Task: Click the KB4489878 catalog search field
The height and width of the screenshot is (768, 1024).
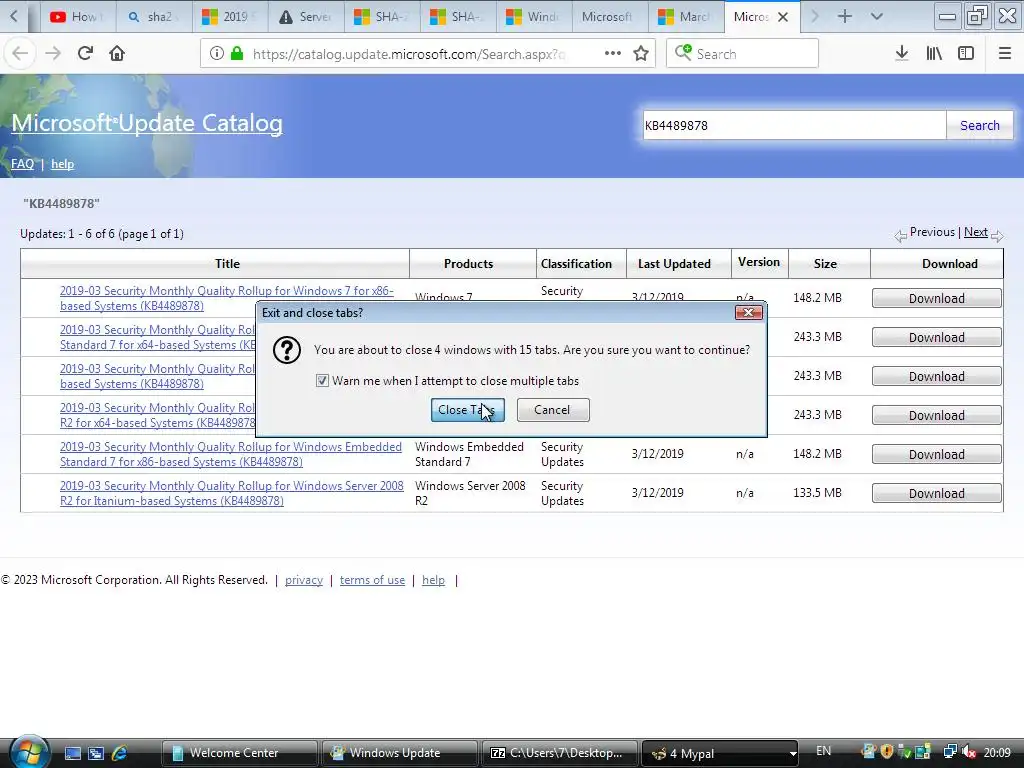Action: click(794, 125)
